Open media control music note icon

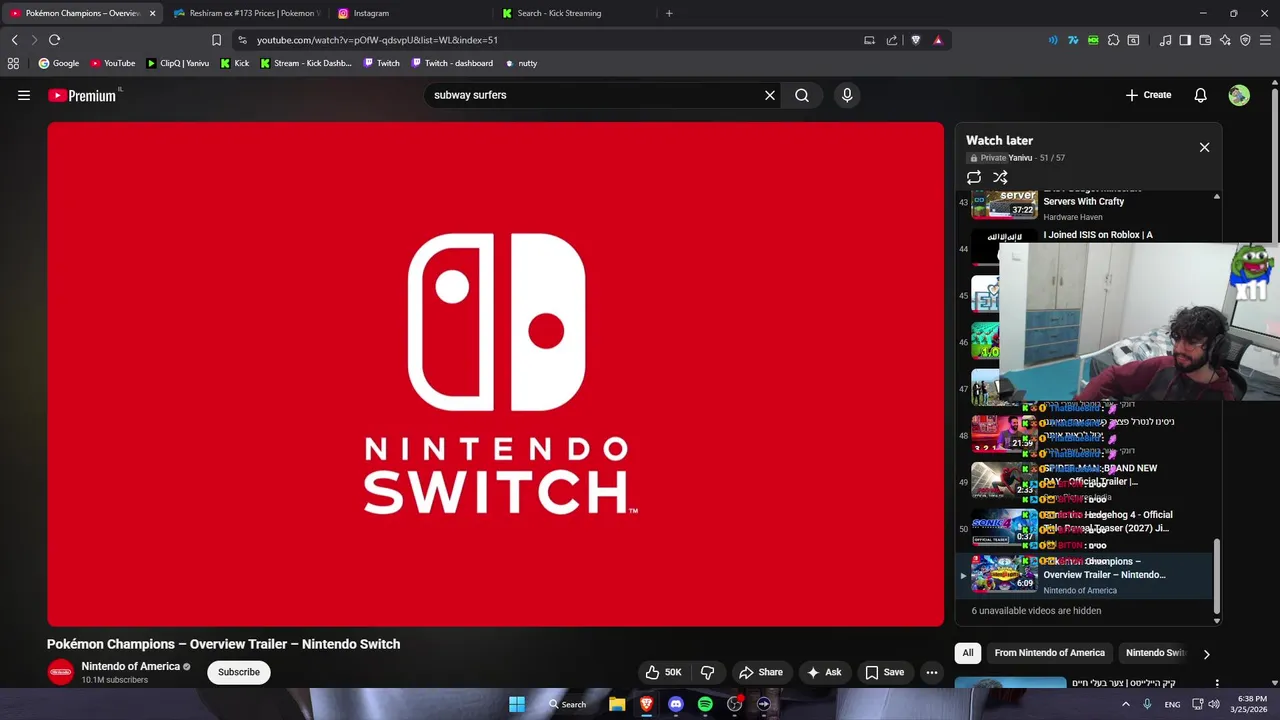pos(1165,40)
